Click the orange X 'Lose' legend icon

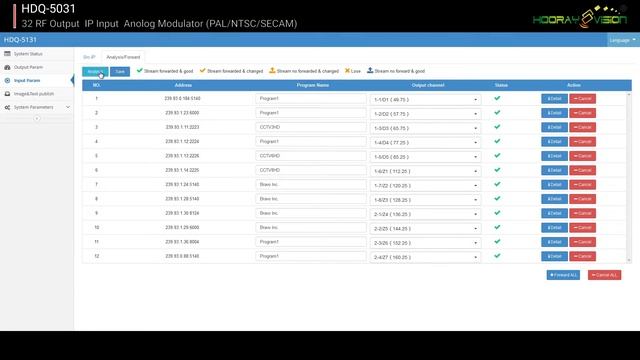tap(347, 71)
